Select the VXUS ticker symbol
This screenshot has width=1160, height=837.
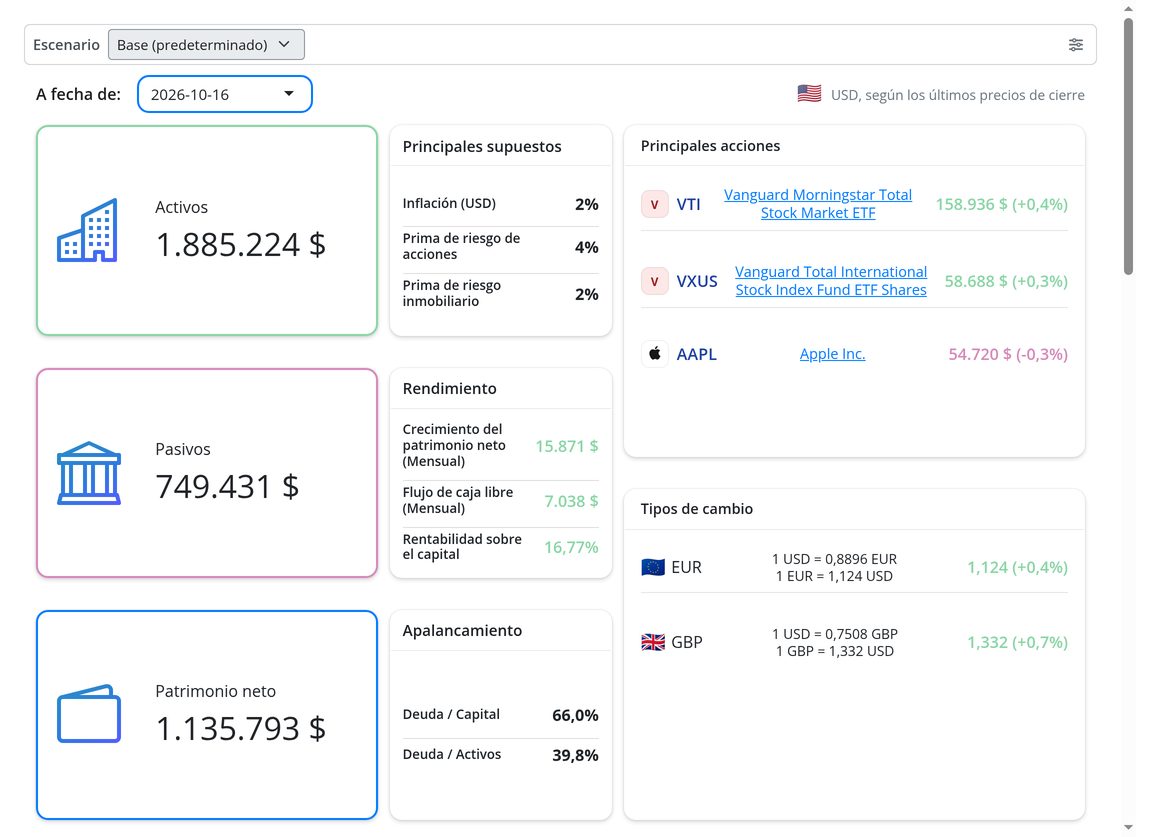point(697,282)
